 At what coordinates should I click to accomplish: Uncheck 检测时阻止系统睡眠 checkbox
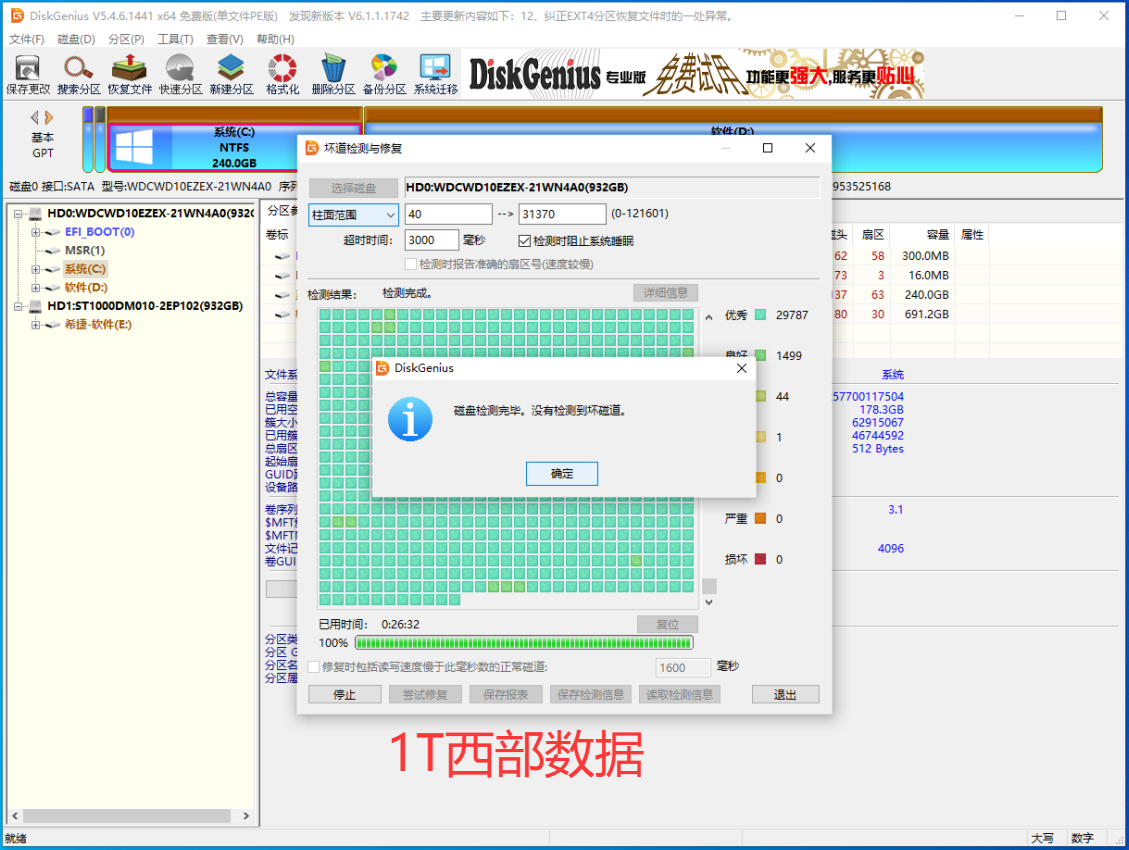(x=525, y=241)
